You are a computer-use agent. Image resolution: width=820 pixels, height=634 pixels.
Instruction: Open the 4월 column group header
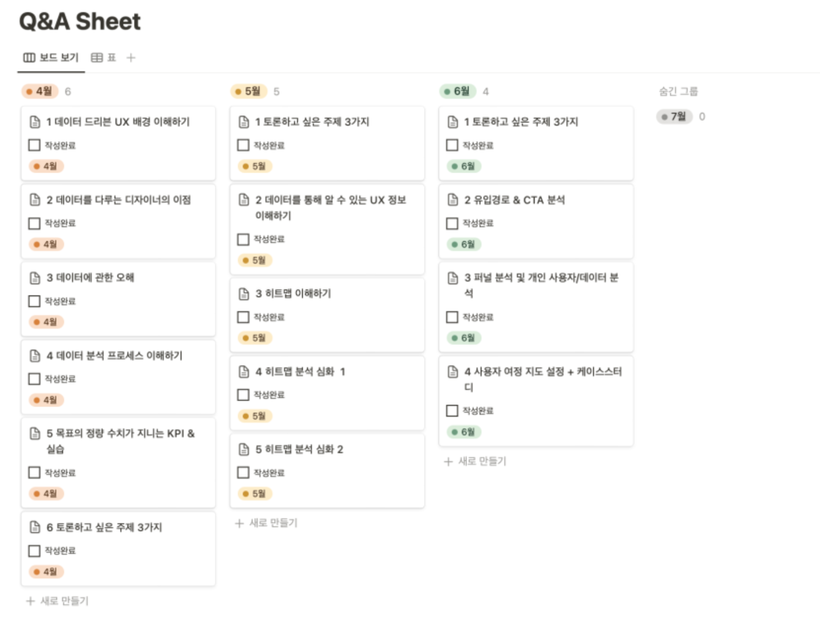(x=41, y=91)
